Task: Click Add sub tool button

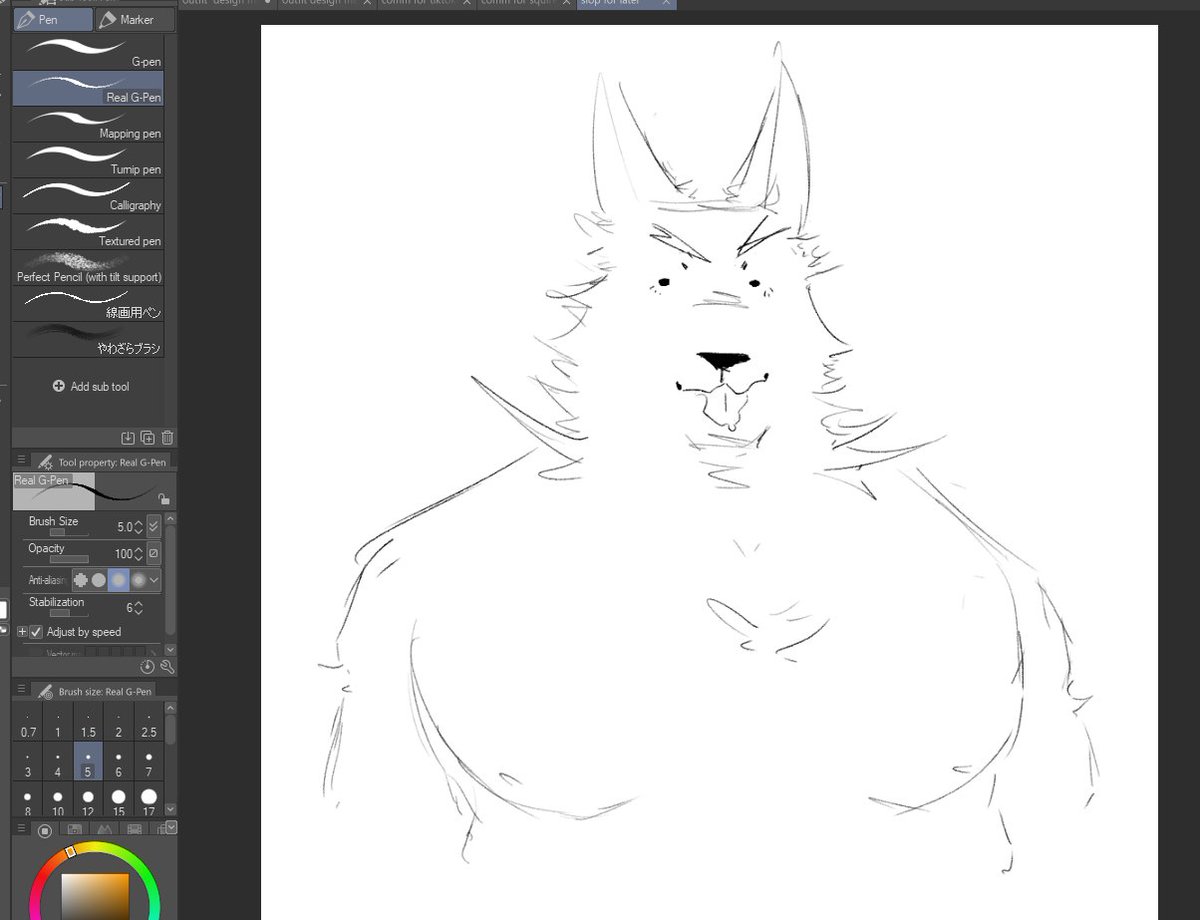Action: [91, 386]
